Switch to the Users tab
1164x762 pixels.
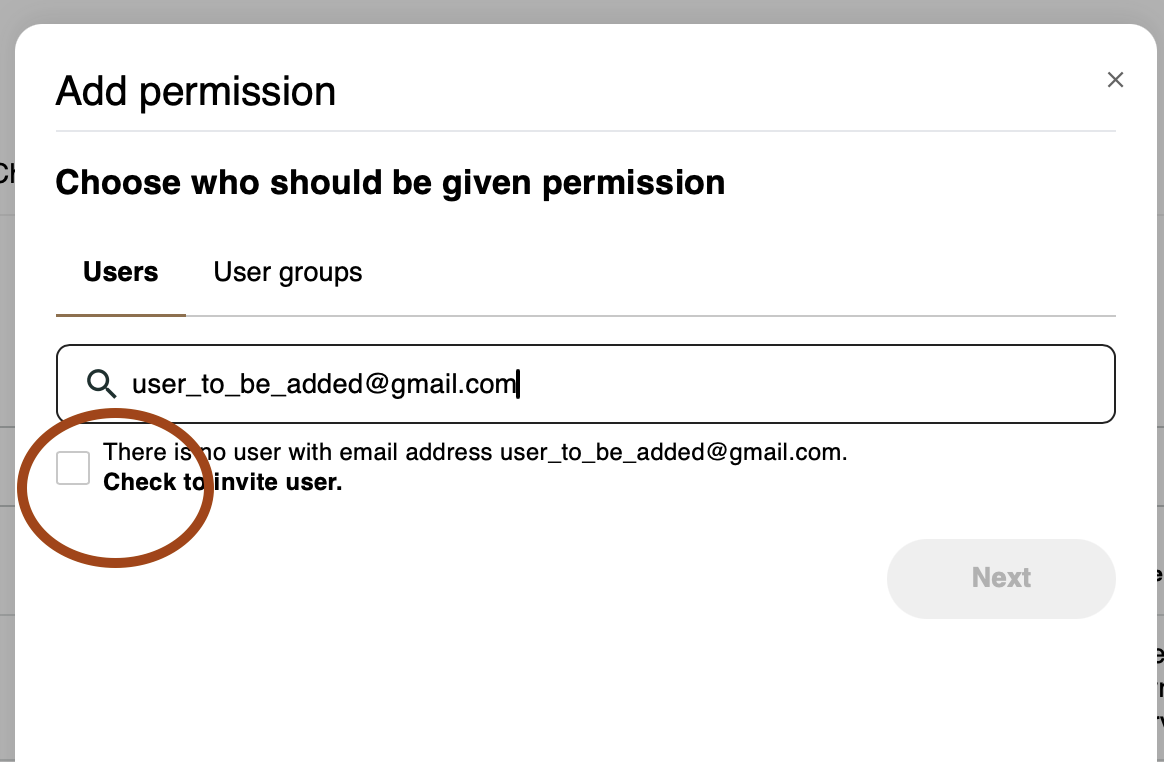coord(121,272)
